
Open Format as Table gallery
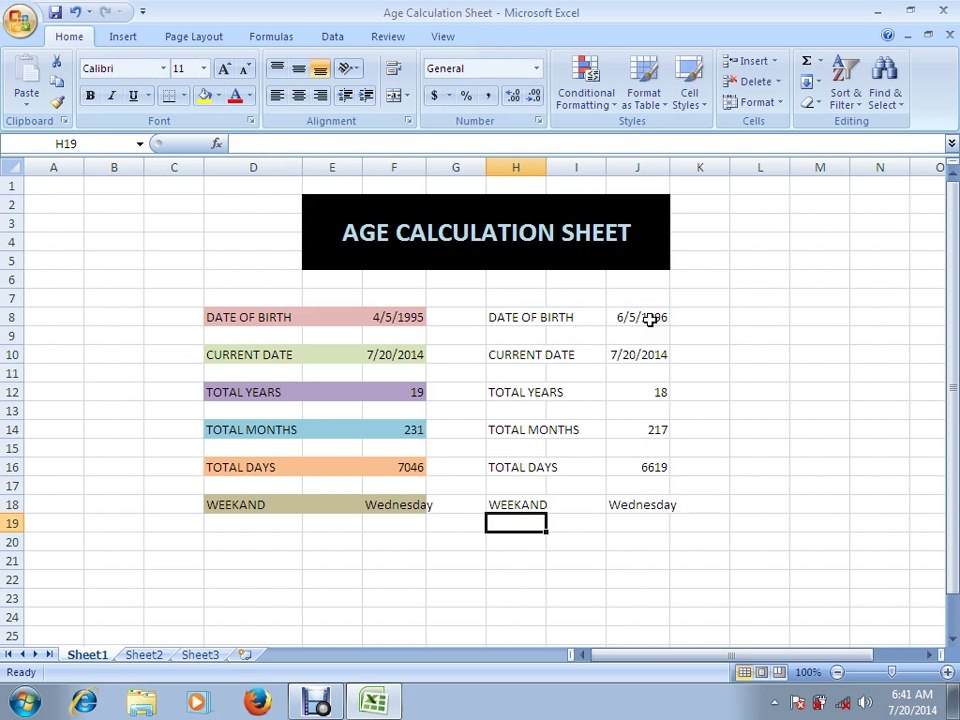click(x=644, y=82)
